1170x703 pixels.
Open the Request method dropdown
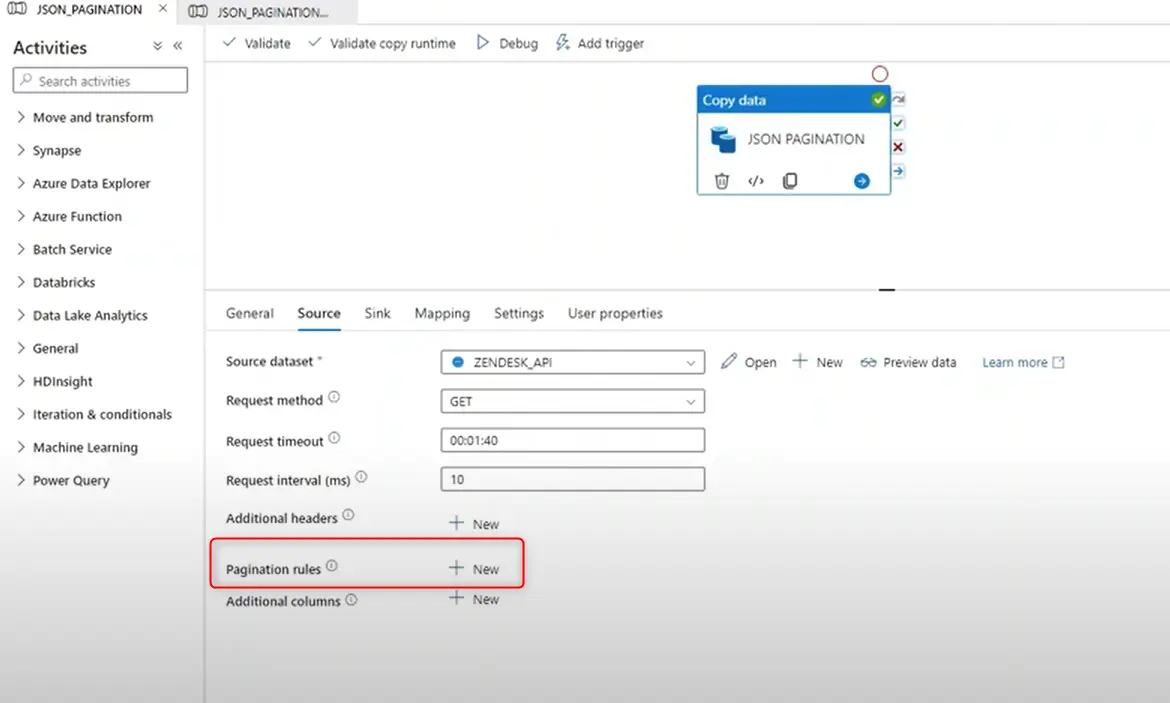click(572, 401)
